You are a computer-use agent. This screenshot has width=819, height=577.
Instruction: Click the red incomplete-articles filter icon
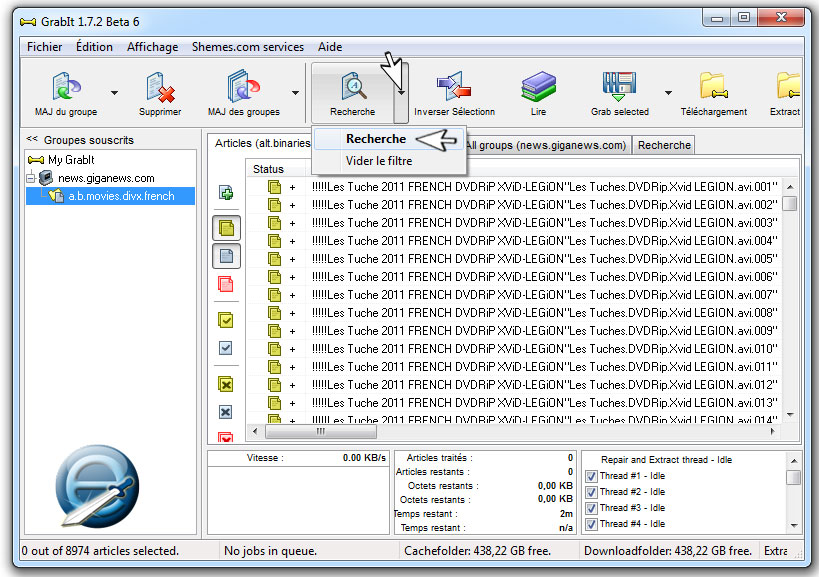pos(226,285)
